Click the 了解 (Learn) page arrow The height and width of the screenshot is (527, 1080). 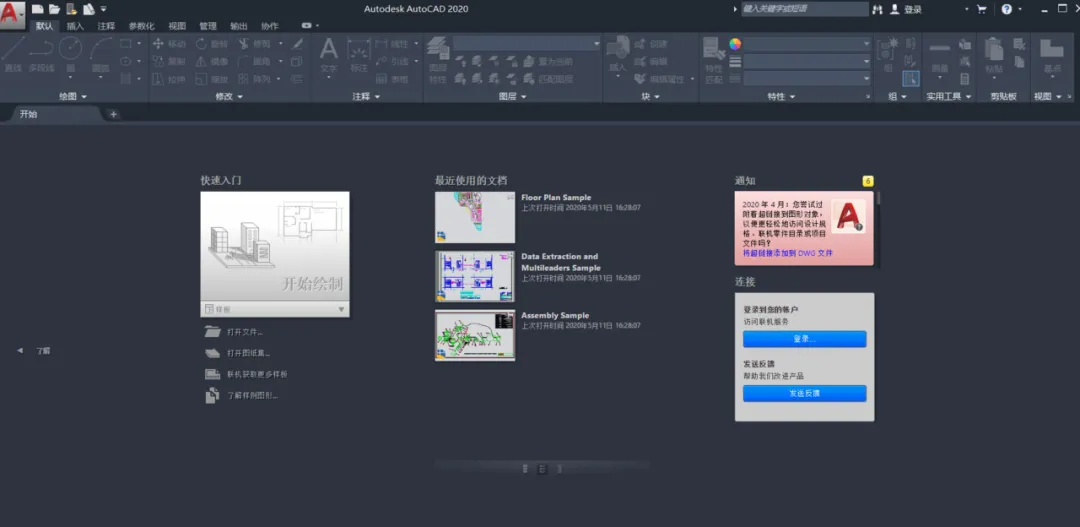coord(20,351)
